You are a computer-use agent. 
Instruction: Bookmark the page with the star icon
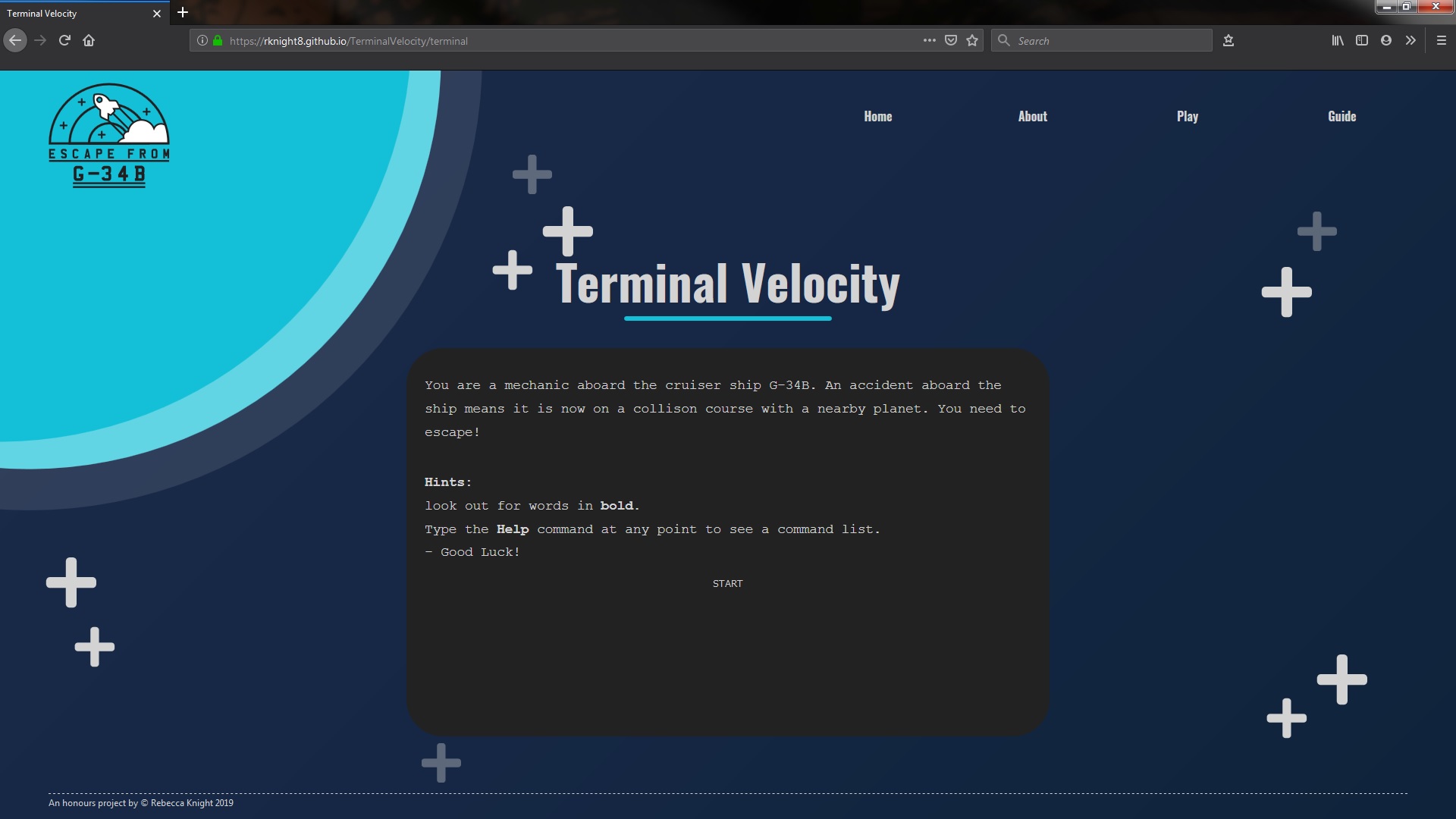(x=971, y=40)
